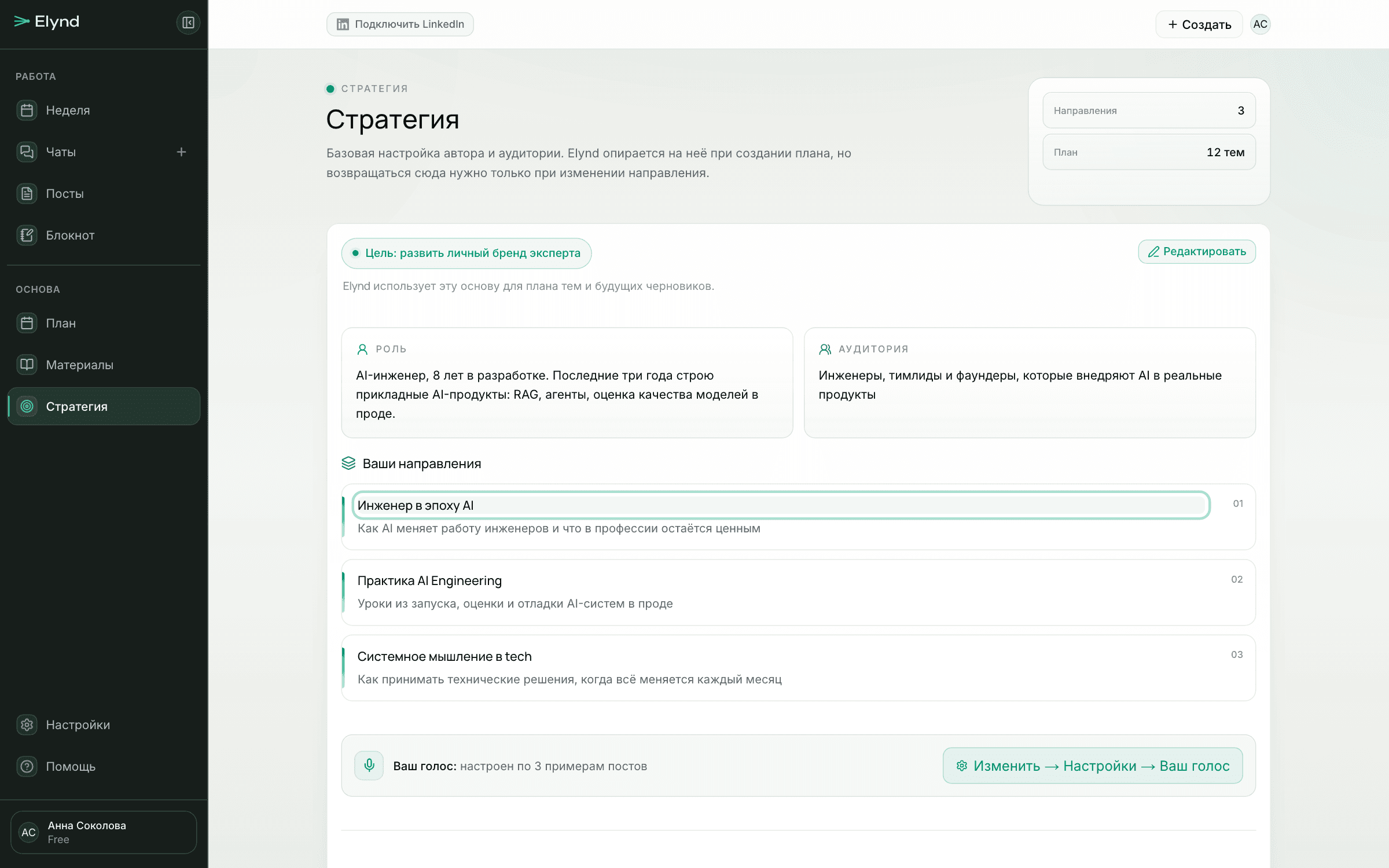The width and height of the screenshot is (1389, 868).
Task: Click the person icon in the РОЛЬ card
Action: [x=362, y=349]
